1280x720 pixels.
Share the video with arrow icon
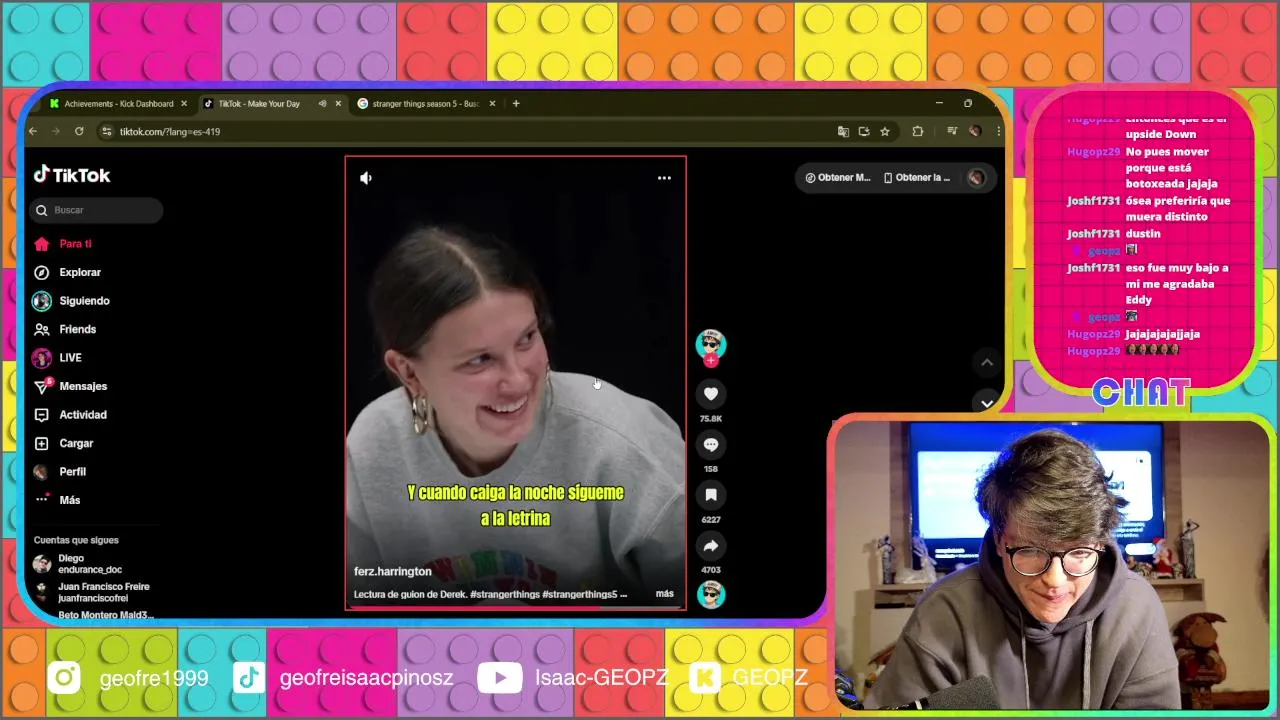tap(711, 546)
